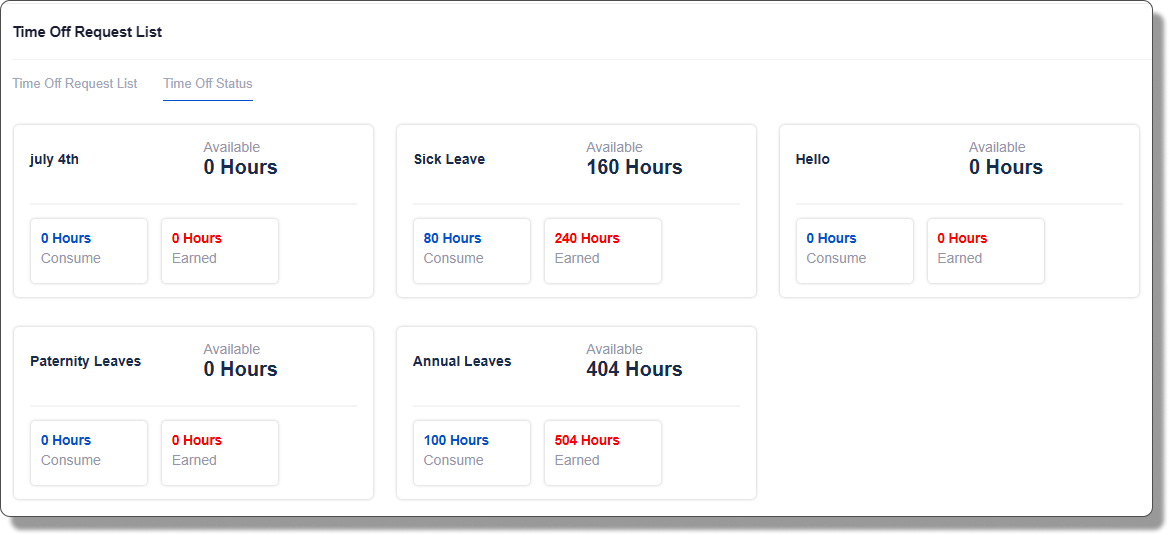The width and height of the screenshot is (1169, 535).
Task: Click the 240 Hours Earned box
Action: pyautogui.click(x=603, y=251)
